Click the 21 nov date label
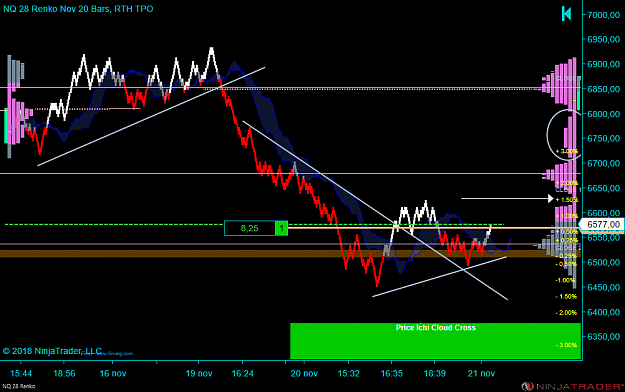625x392 pixels. 481,374
